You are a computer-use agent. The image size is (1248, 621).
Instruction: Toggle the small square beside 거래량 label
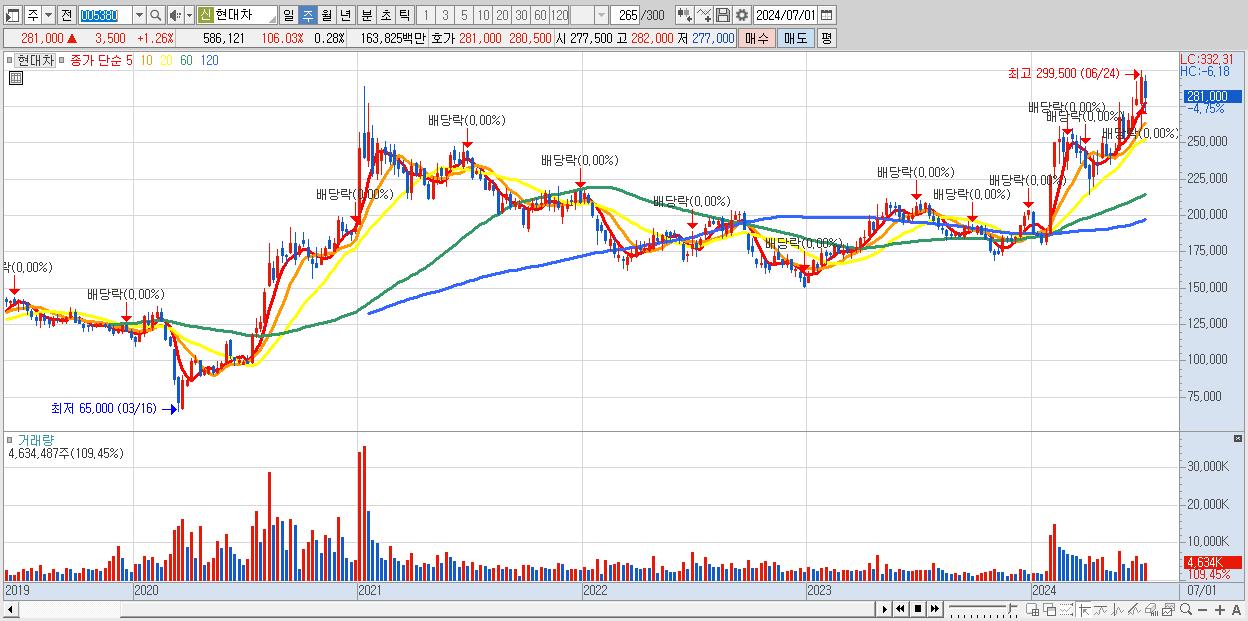pyautogui.click(x=10, y=440)
